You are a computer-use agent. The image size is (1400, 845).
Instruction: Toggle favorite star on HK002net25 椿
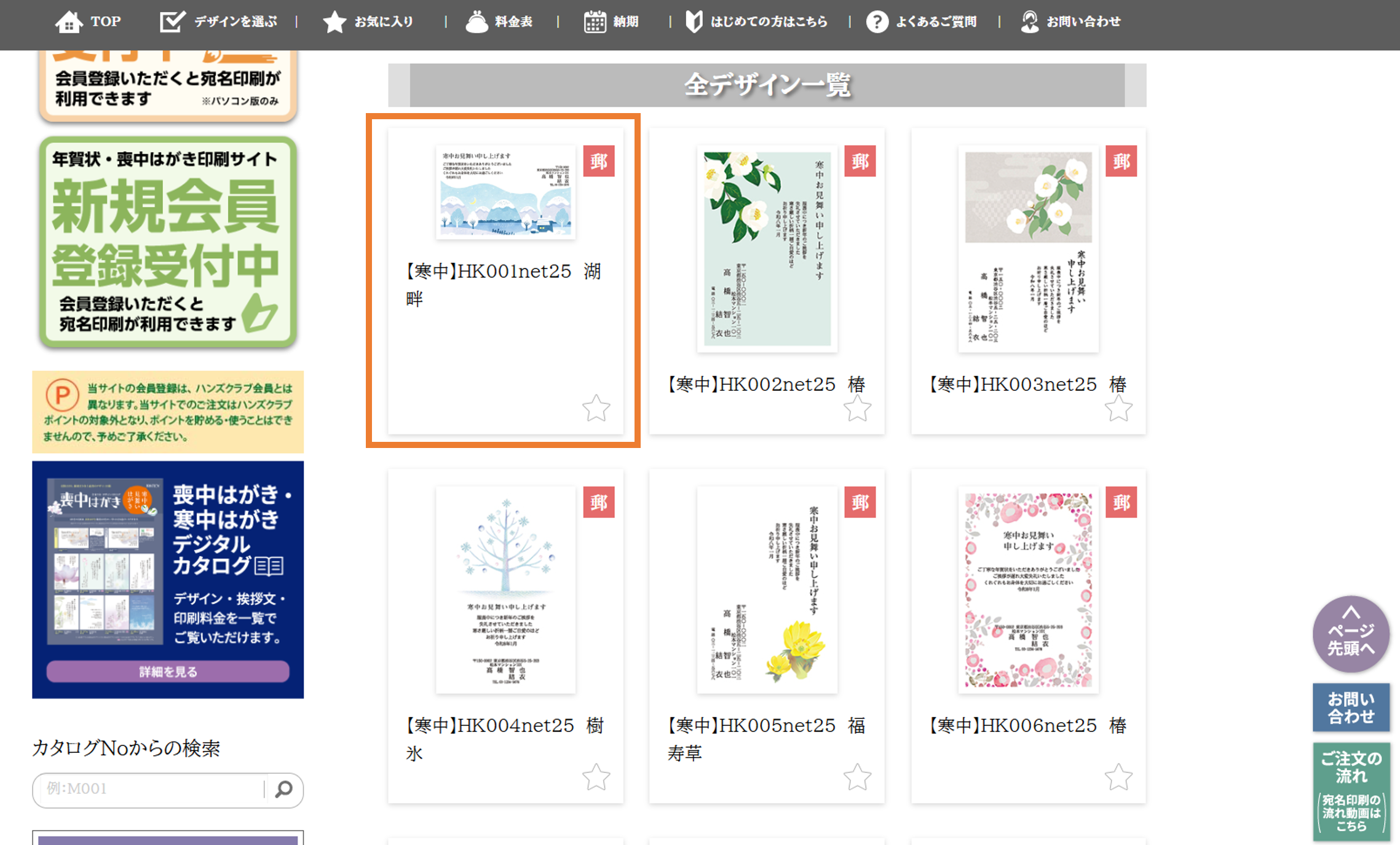[857, 408]
